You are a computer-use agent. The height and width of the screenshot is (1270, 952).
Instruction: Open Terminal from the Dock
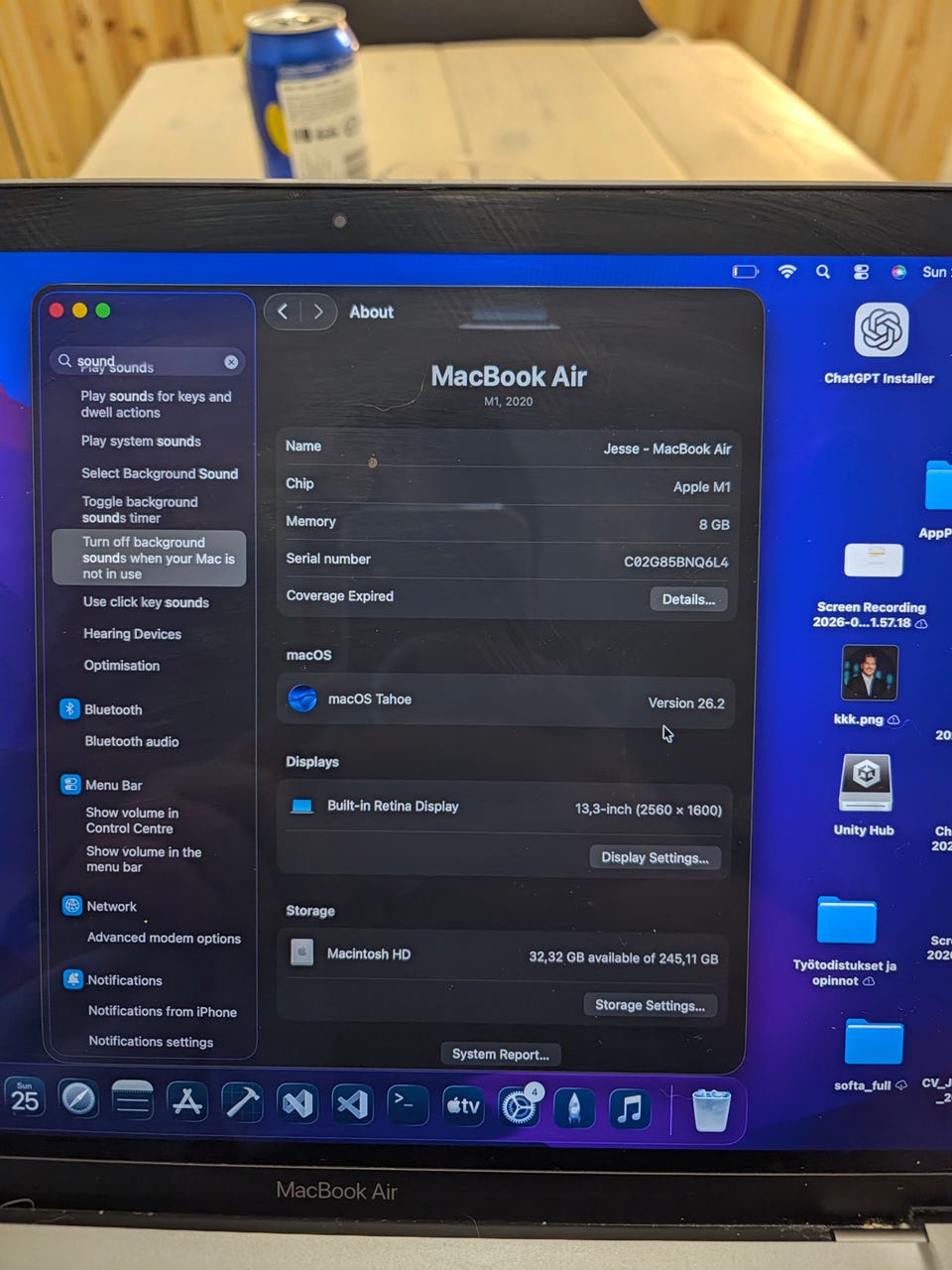(407, 1104)
